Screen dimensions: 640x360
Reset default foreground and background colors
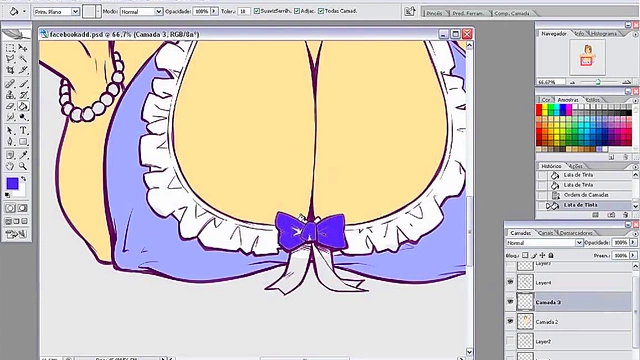tap(7, 195)
